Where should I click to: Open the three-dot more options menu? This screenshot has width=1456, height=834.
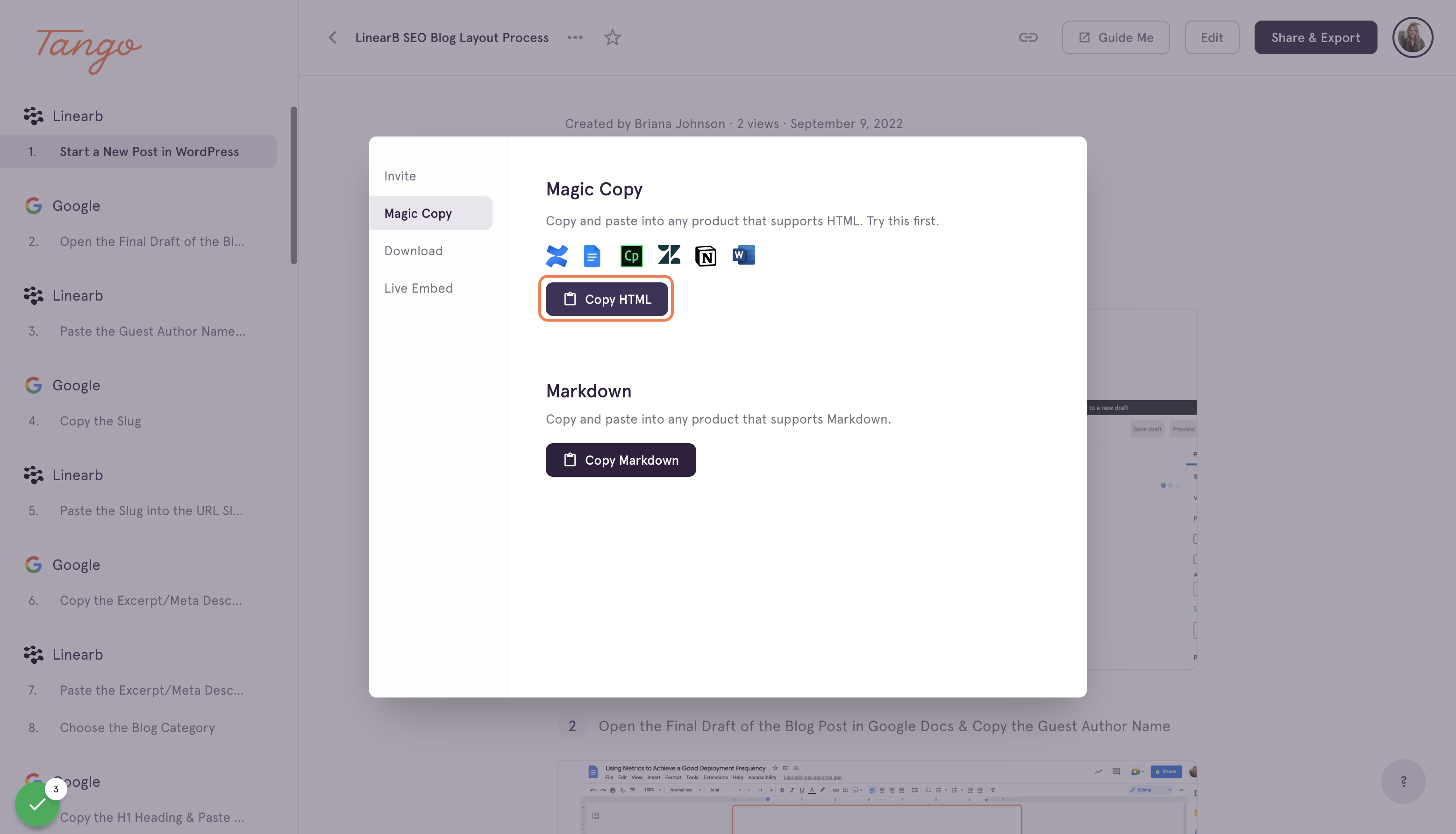click(x=575, y=38)
